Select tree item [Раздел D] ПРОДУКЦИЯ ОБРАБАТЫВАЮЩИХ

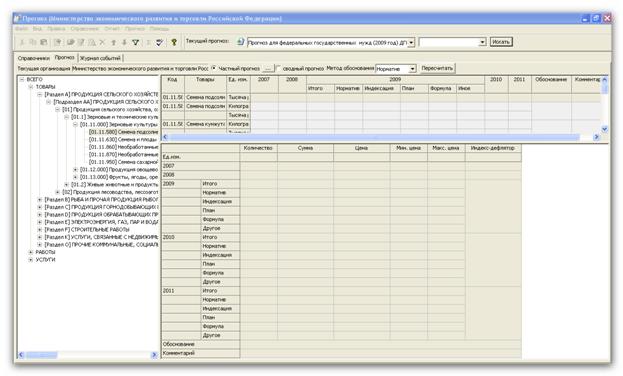[101, 215]
